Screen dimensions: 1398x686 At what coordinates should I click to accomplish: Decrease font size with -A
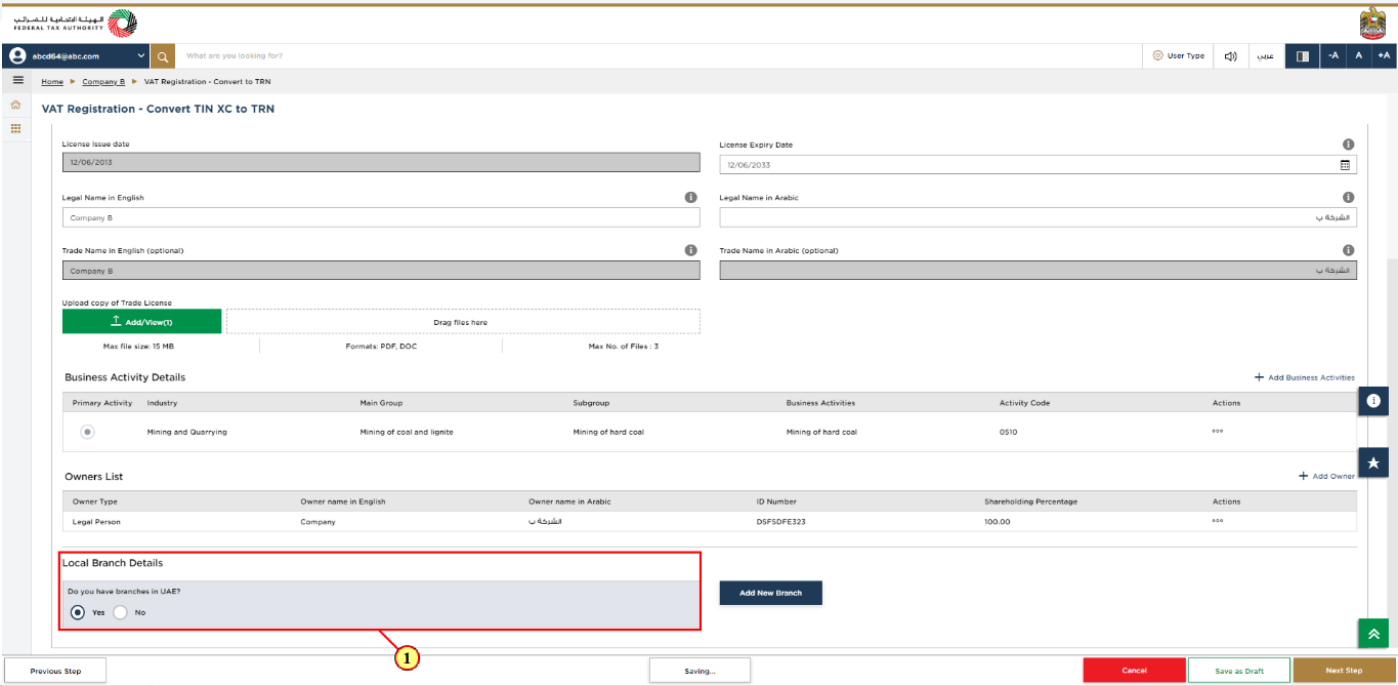click(x=1333, y=56)
